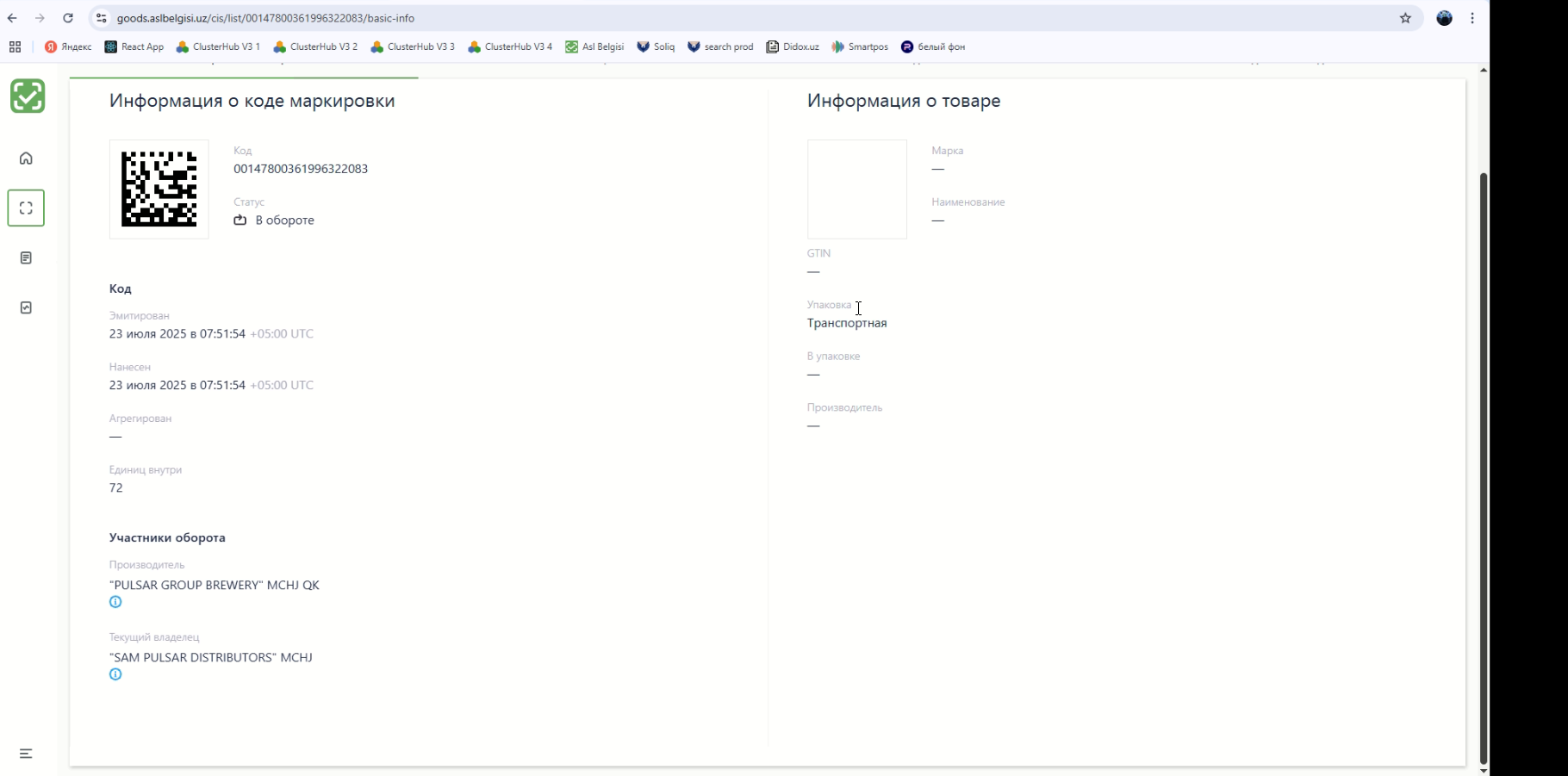Click the code 00147800361996322083
This screenshot has width=1568, height=776.
coord(301,169)
